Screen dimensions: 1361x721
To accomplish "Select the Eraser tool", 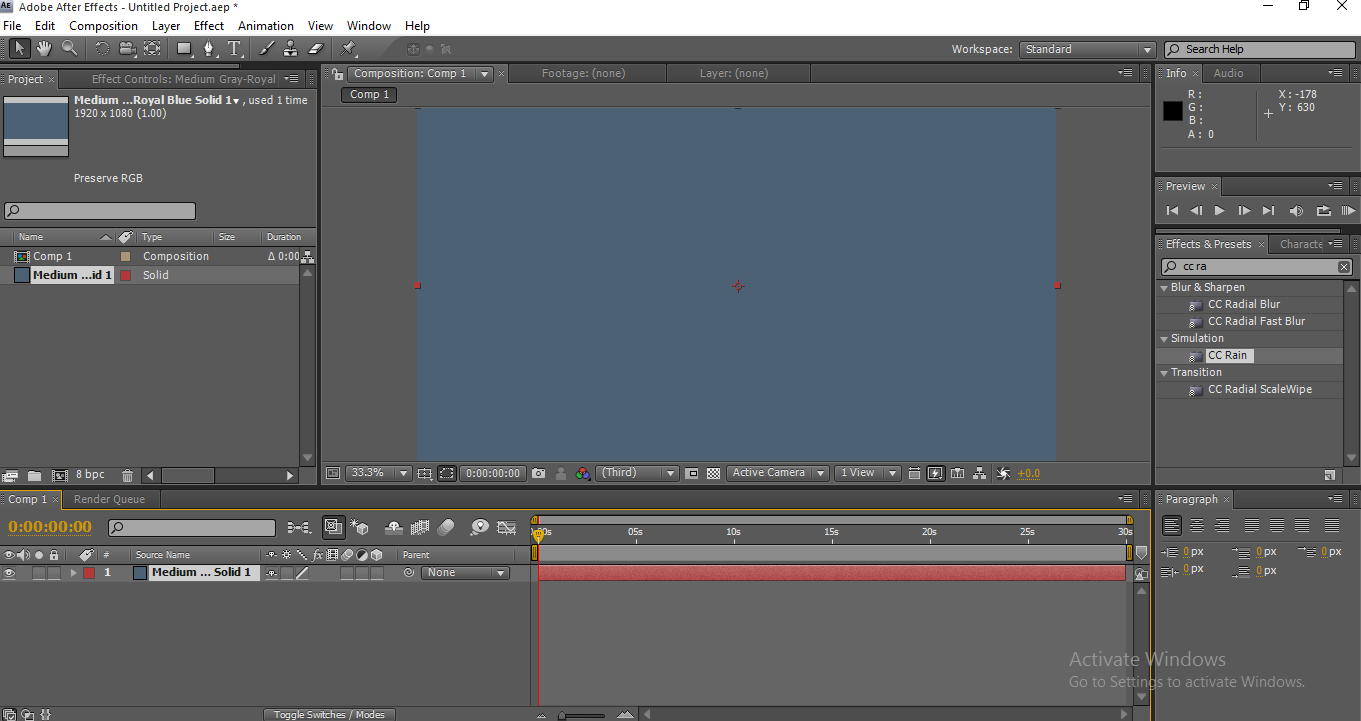I will click(x=316, y=48).
